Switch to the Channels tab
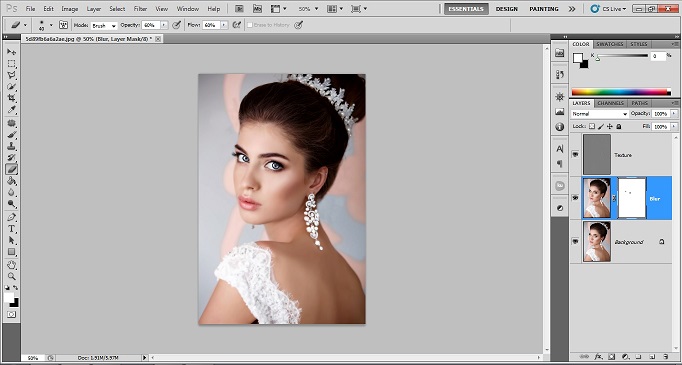The height and width of the screenshot is (365, 682). pyautogui.click(x=611, y=103)
